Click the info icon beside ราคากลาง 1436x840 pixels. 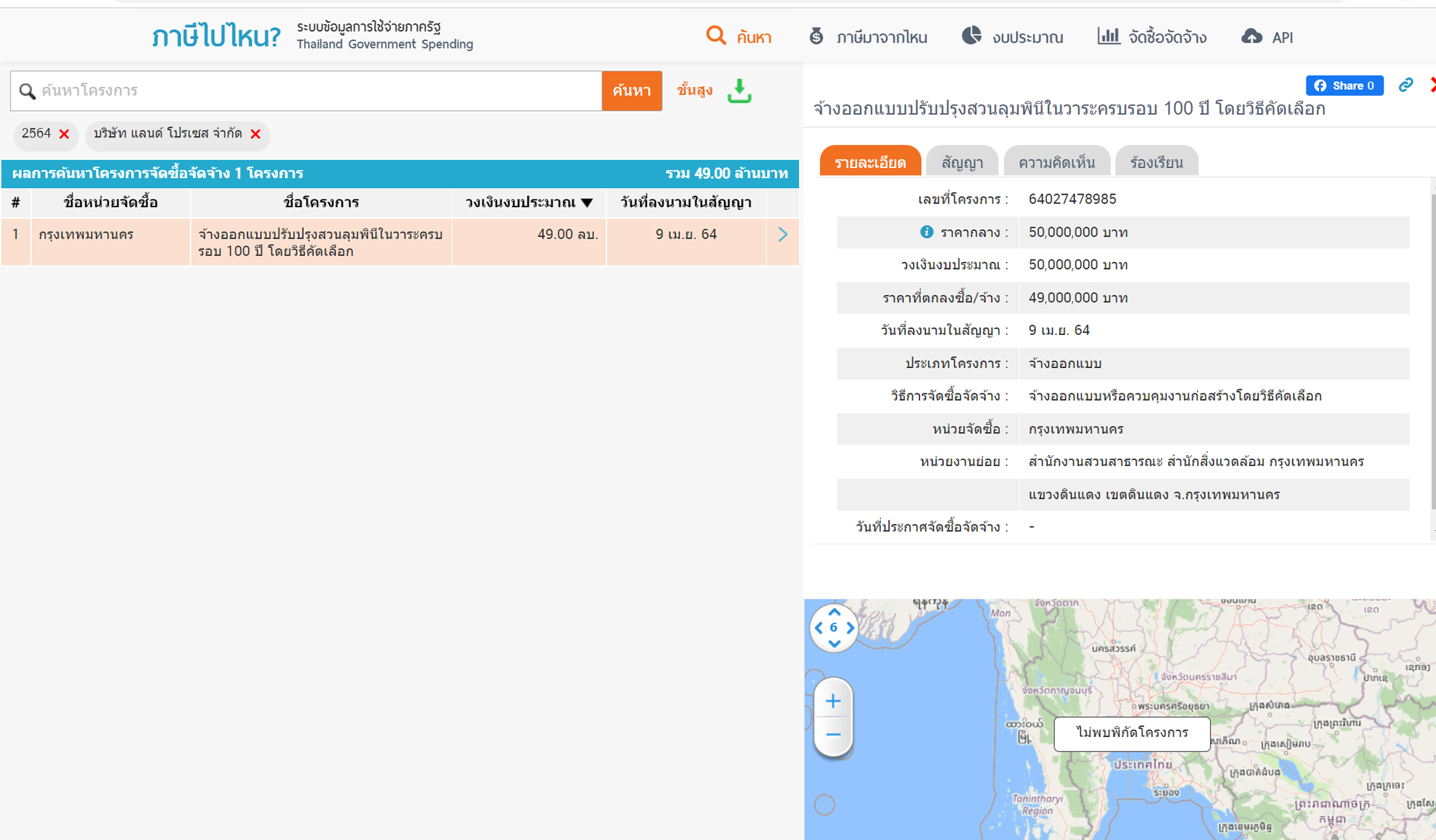tap(926, 232)
